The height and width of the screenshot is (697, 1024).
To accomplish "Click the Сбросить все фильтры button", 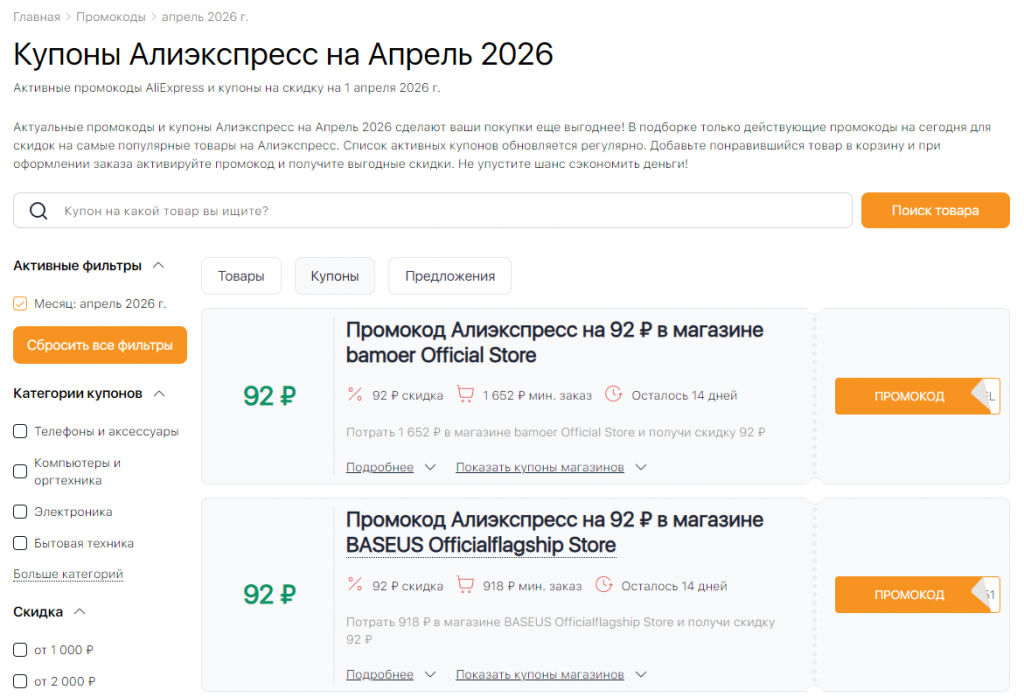I will (x=98, y=345).
